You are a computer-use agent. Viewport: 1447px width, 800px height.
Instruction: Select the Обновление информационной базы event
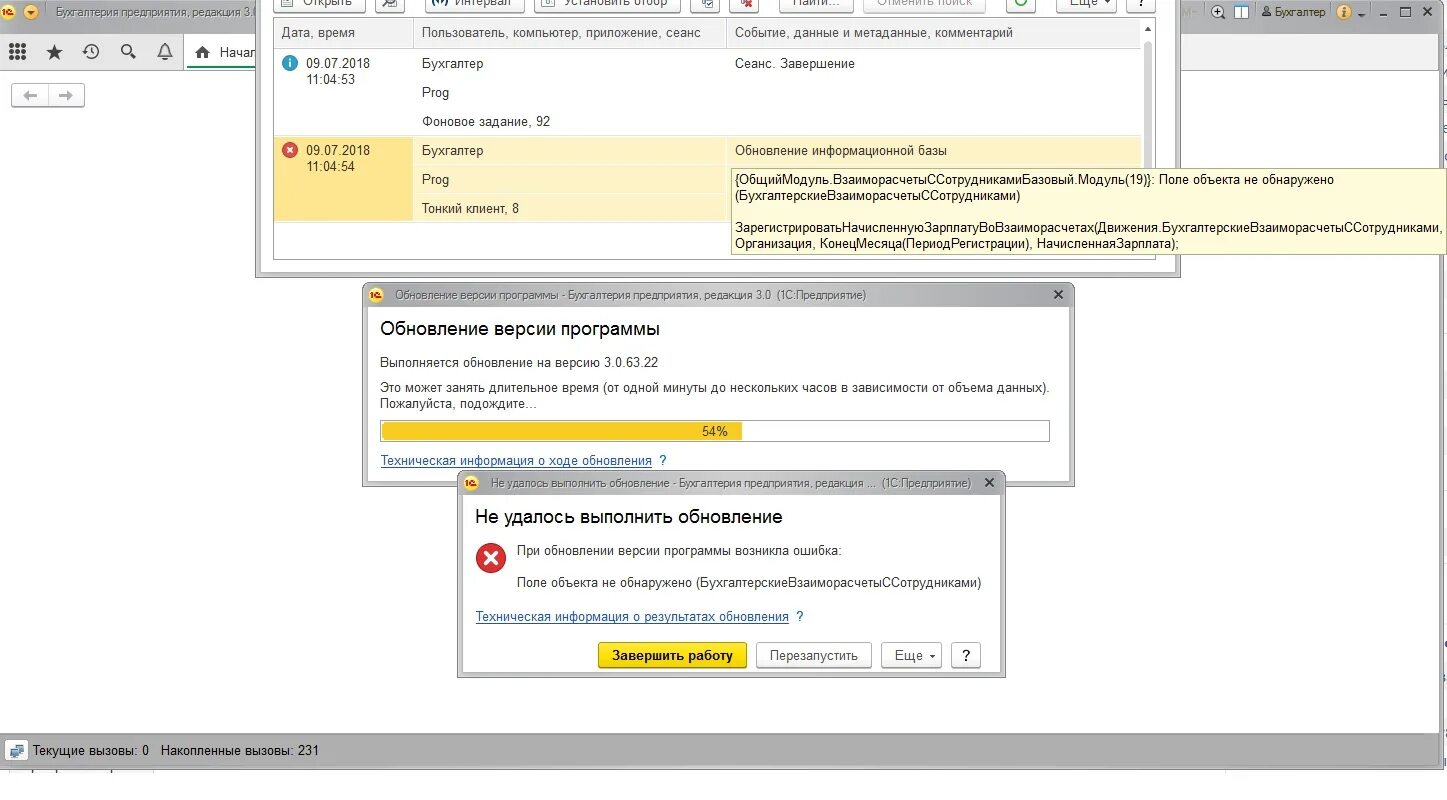(841, 150)
